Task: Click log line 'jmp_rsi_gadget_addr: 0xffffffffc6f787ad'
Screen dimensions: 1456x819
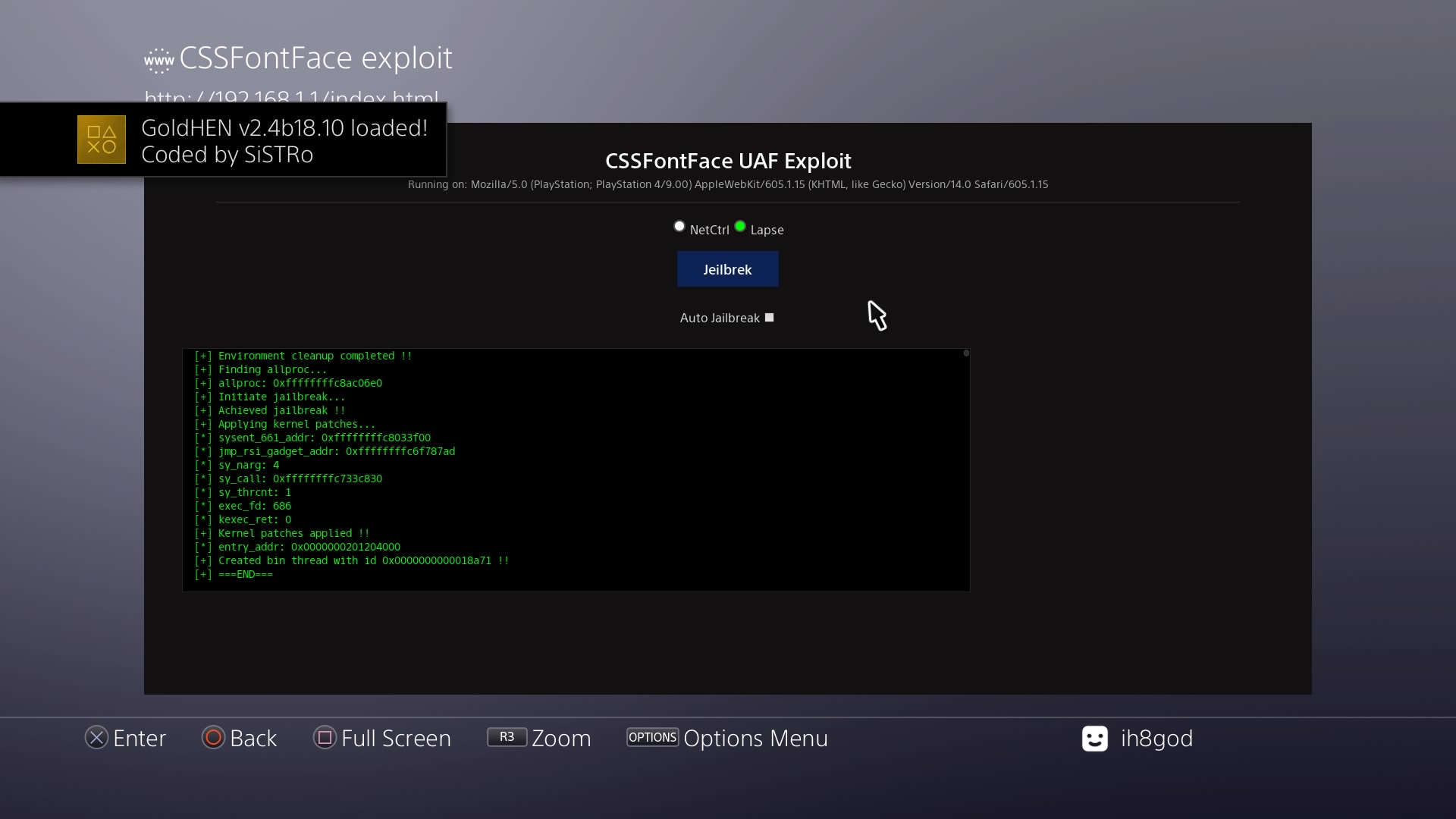Action: [x=325, y=451]
